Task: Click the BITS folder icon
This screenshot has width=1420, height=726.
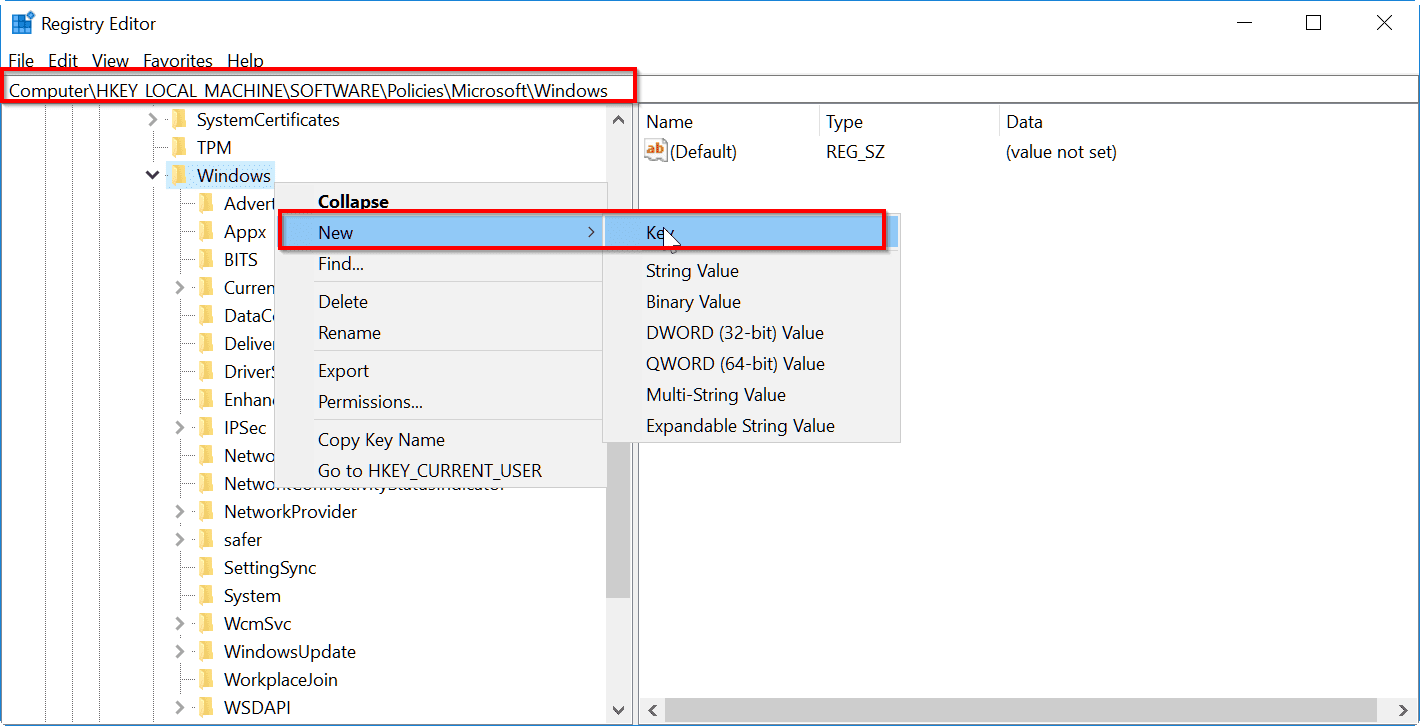Action: (207, 260)
